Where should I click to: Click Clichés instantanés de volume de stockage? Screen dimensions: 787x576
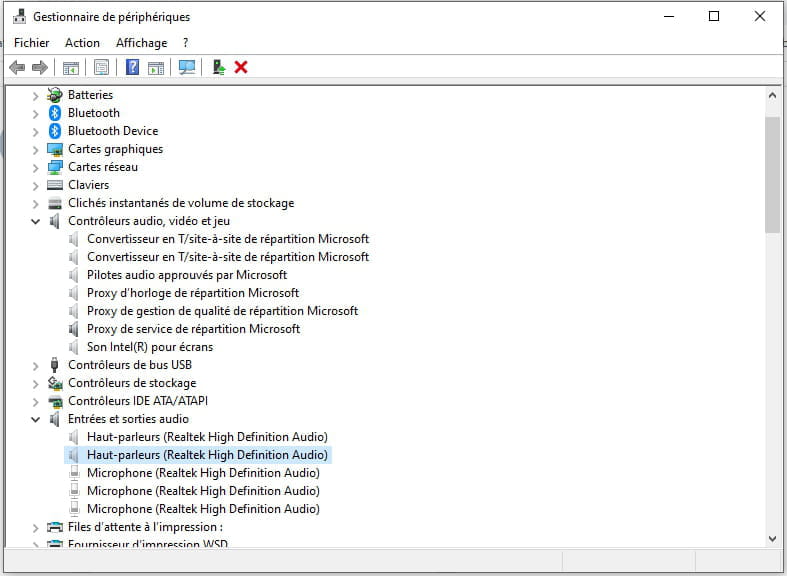pyautogui.click(x=181, y=203)
